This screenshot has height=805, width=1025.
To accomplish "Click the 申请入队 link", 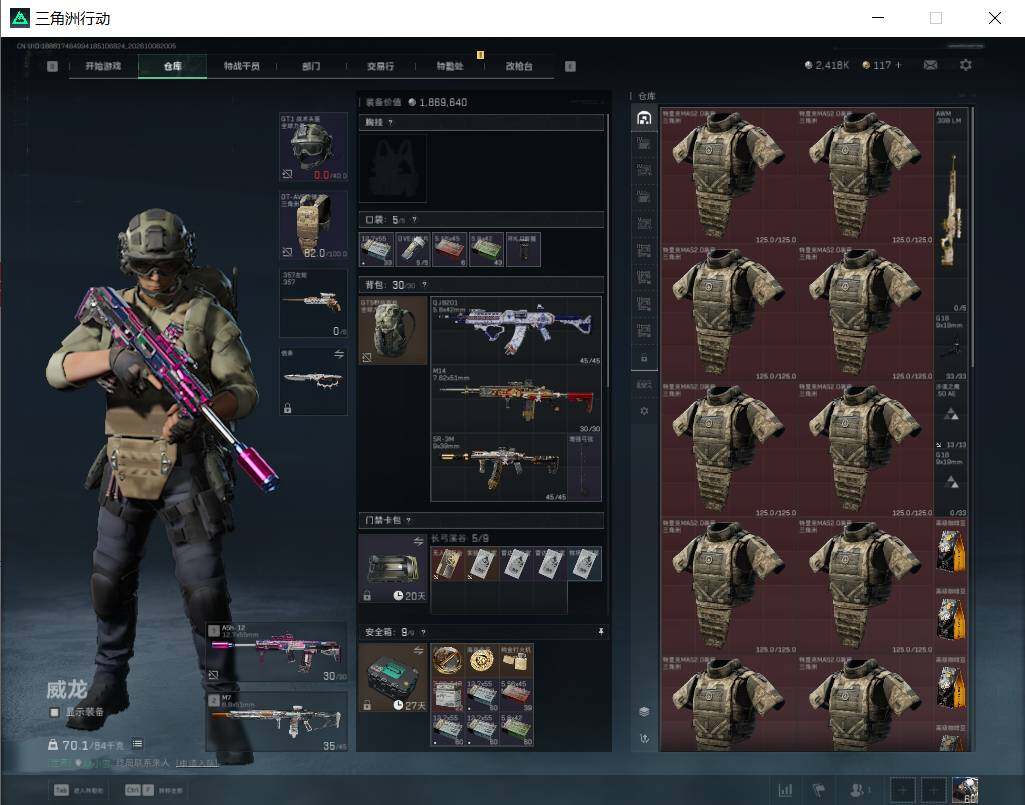I will pos(197,762).
